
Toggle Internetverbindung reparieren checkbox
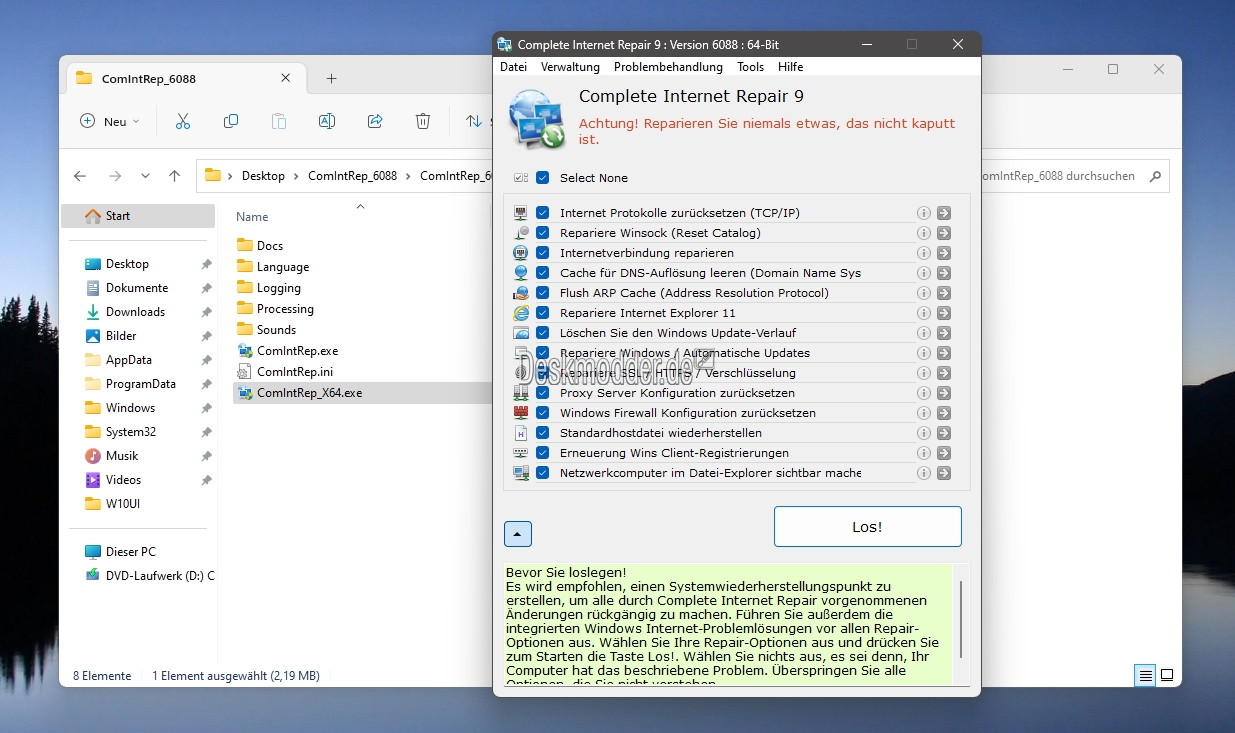click(x=543, y=253)
